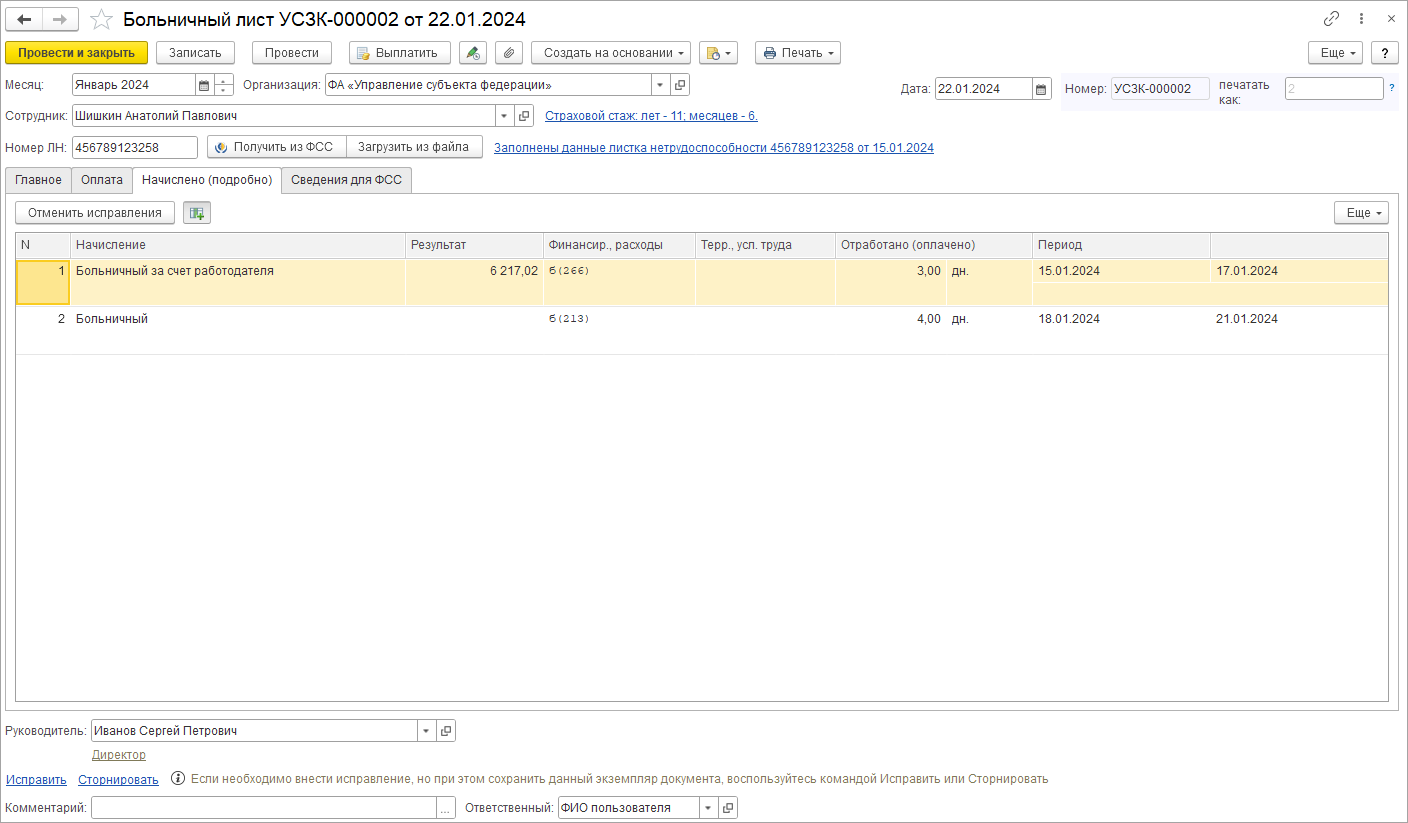Open the signature pencil icon button
1408x823 pixels.
pos(473,53)
